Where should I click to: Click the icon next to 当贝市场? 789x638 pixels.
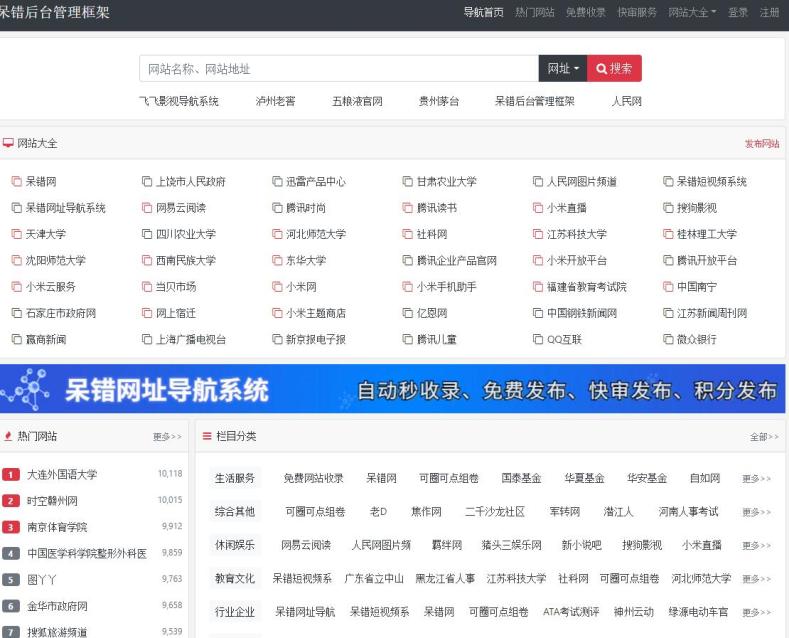click(147, 287)
